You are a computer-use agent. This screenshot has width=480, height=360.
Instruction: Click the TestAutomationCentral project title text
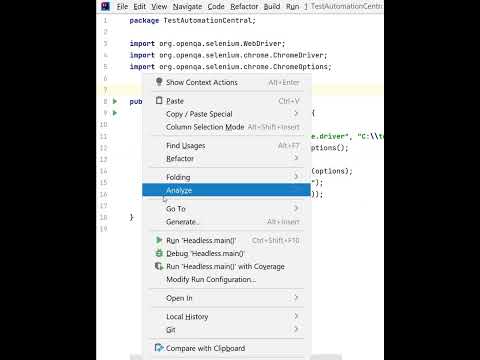click(347, 6)
